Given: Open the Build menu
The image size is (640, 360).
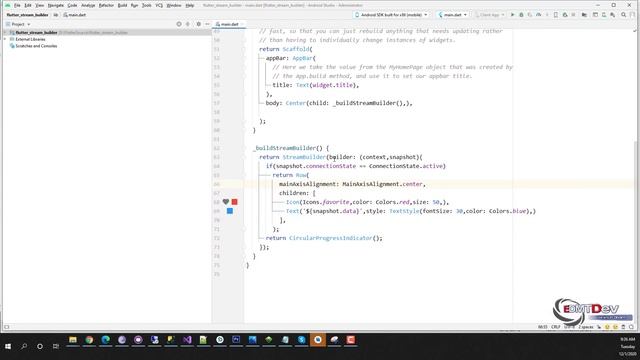Looking at the screenshot, I should (x=122, y=5).
